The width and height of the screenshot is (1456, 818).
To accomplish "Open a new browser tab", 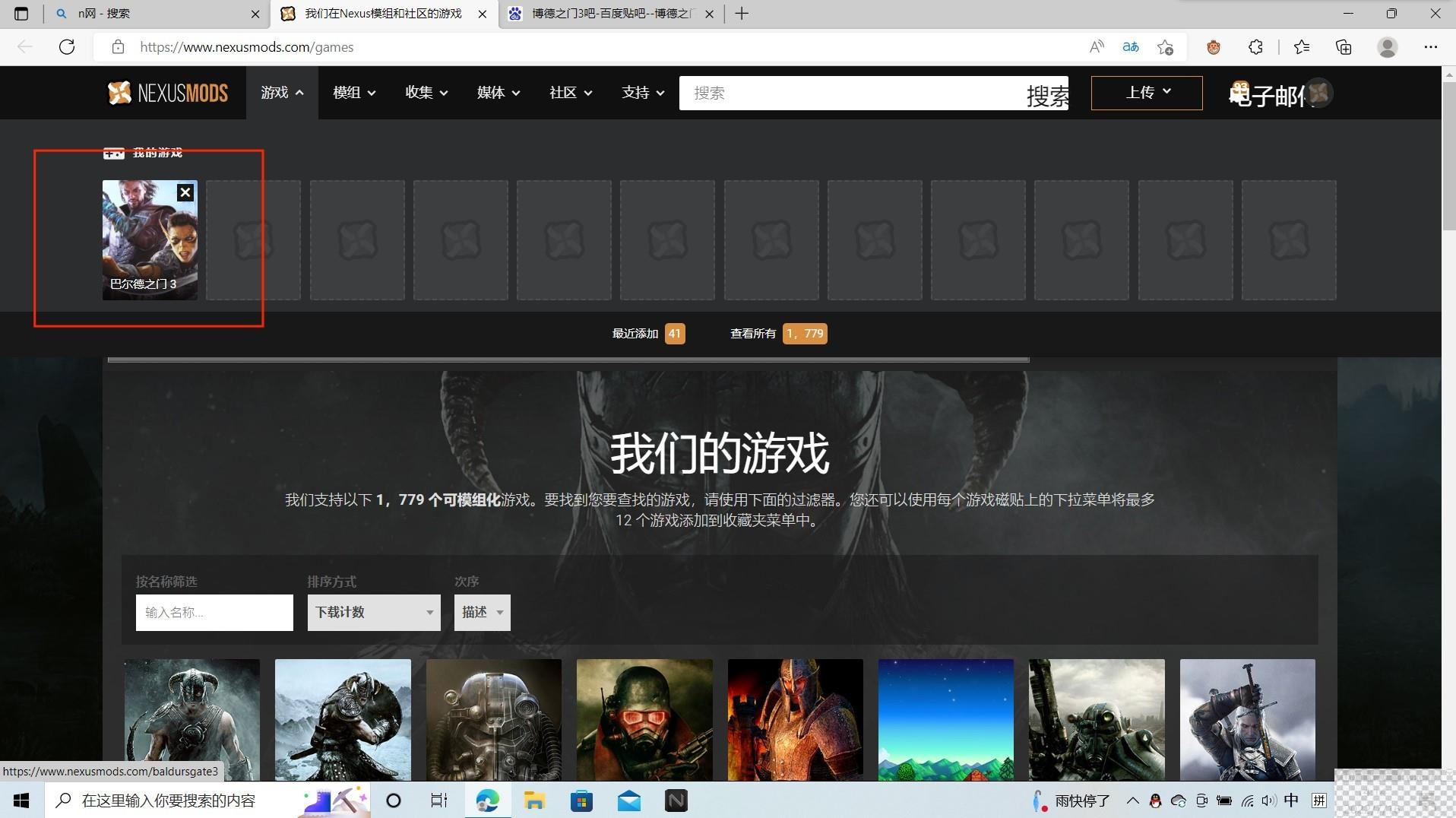I will coord(742,14).
